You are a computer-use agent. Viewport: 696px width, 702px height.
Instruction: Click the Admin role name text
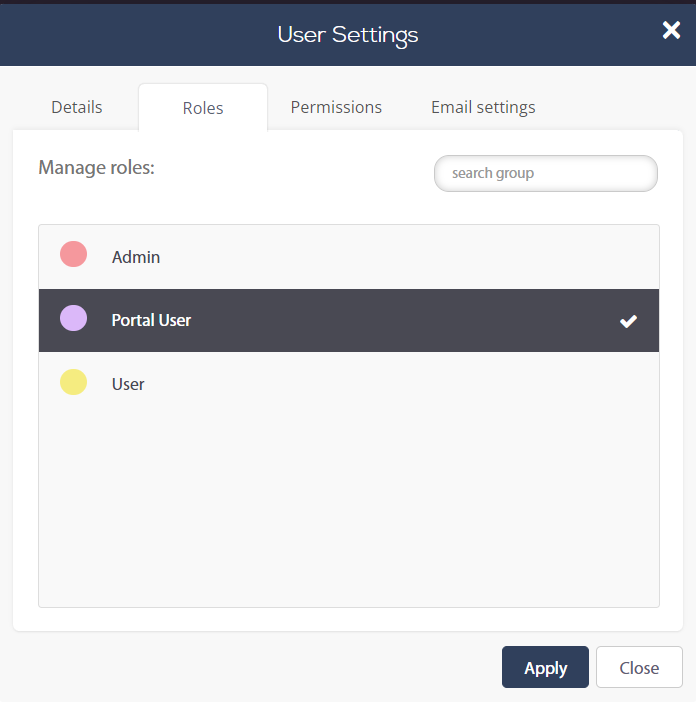(136, 257)
